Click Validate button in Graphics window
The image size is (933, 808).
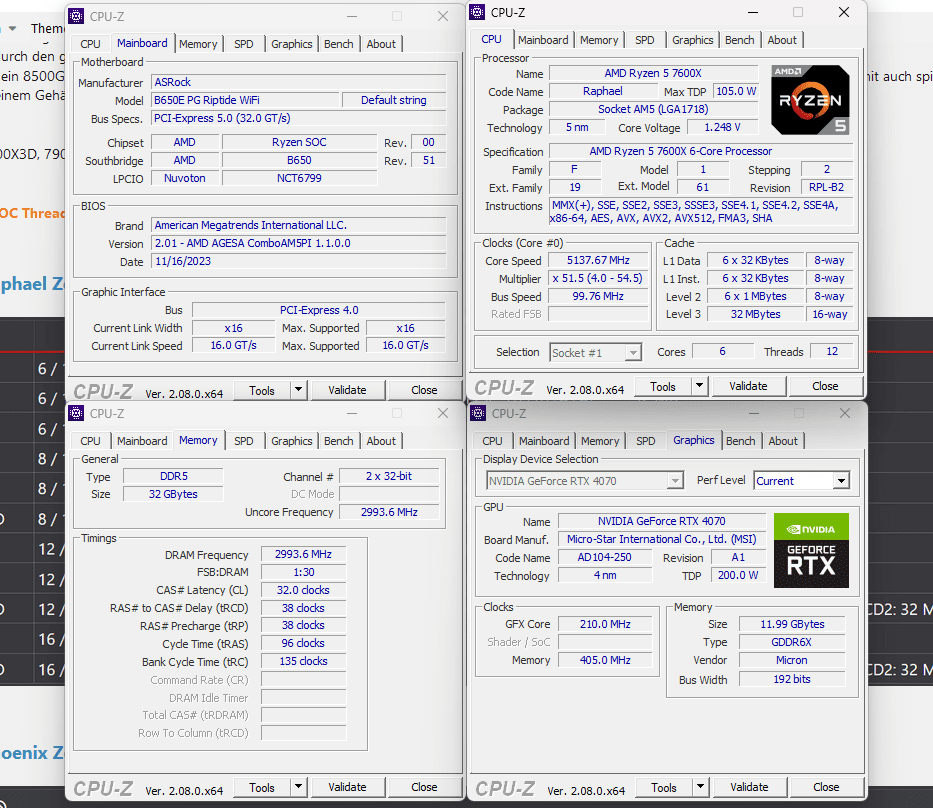tap(750, 787)
